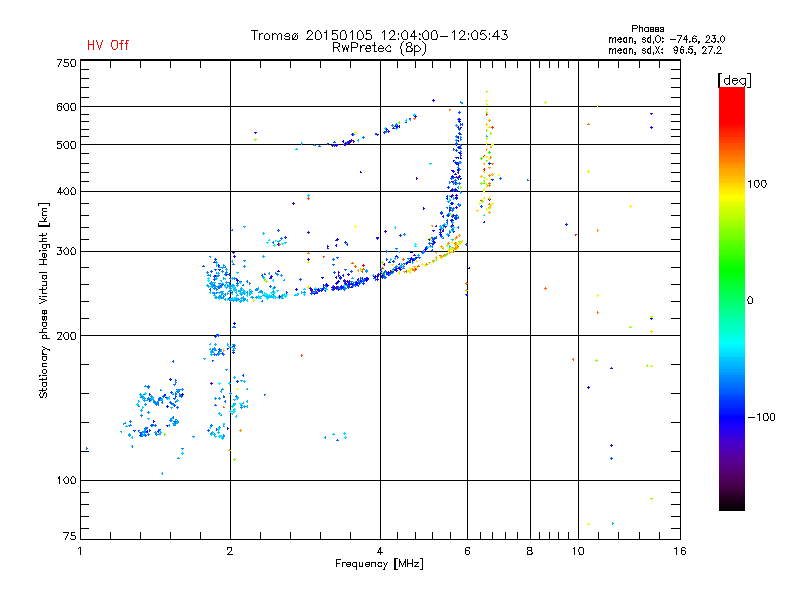Click the y-axis label "400"

(x=66, y=191)
